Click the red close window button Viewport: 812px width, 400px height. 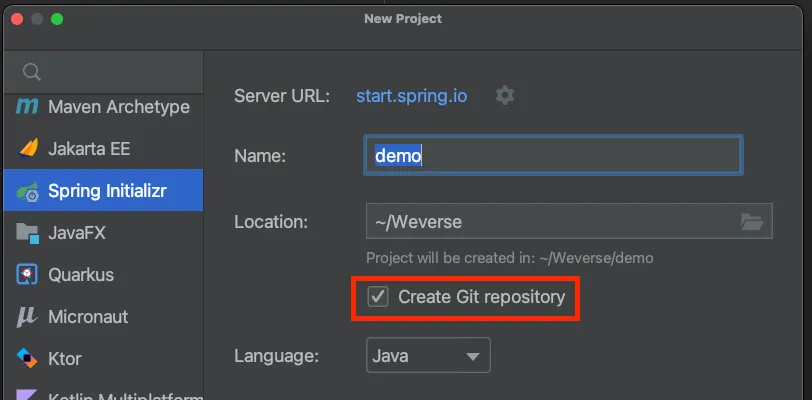pyautogui.click(x=17, y=19)
